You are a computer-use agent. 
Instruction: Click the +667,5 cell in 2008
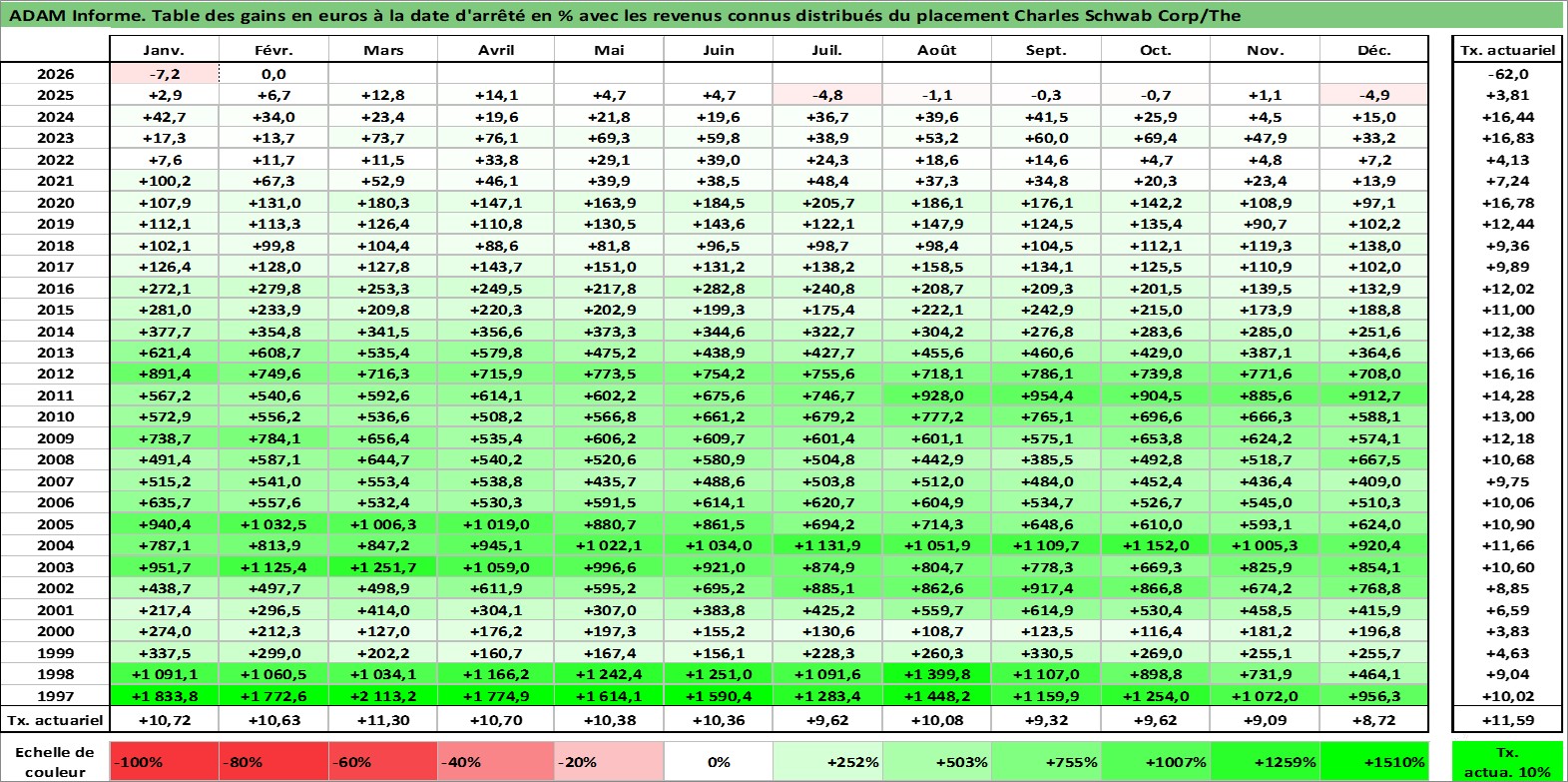1374,459
